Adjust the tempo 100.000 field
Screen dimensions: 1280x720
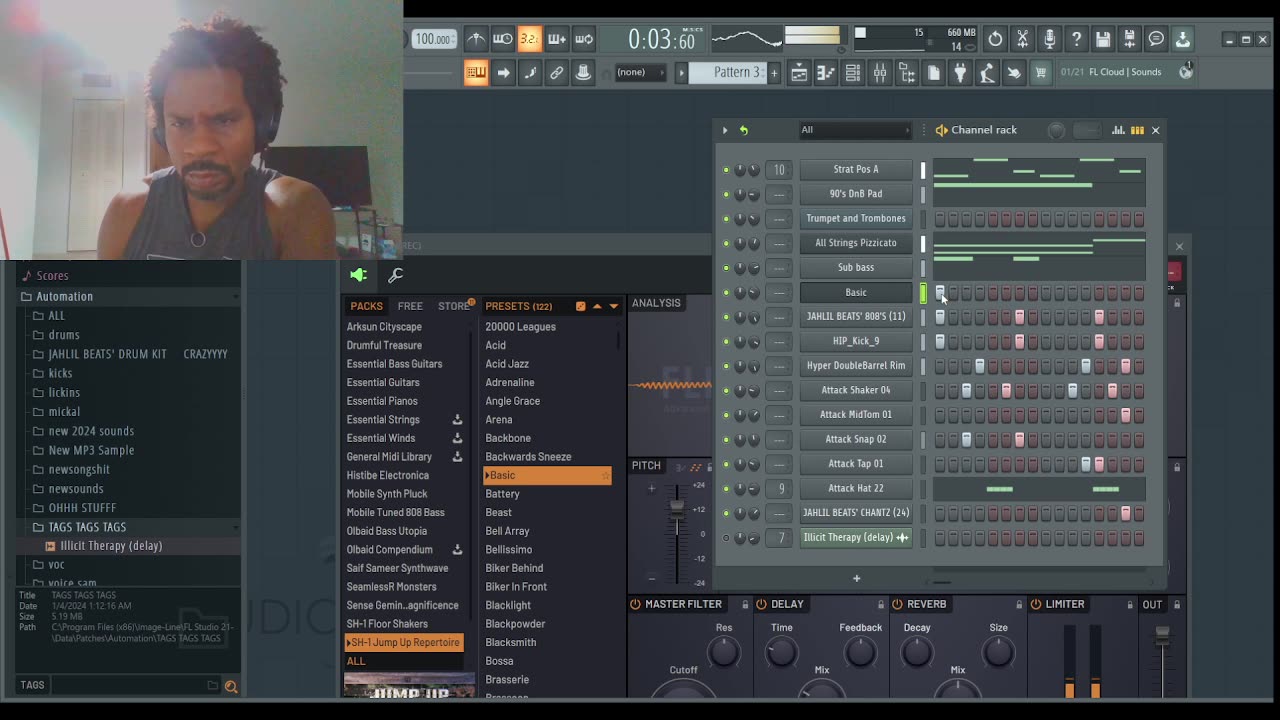(433, 39)
